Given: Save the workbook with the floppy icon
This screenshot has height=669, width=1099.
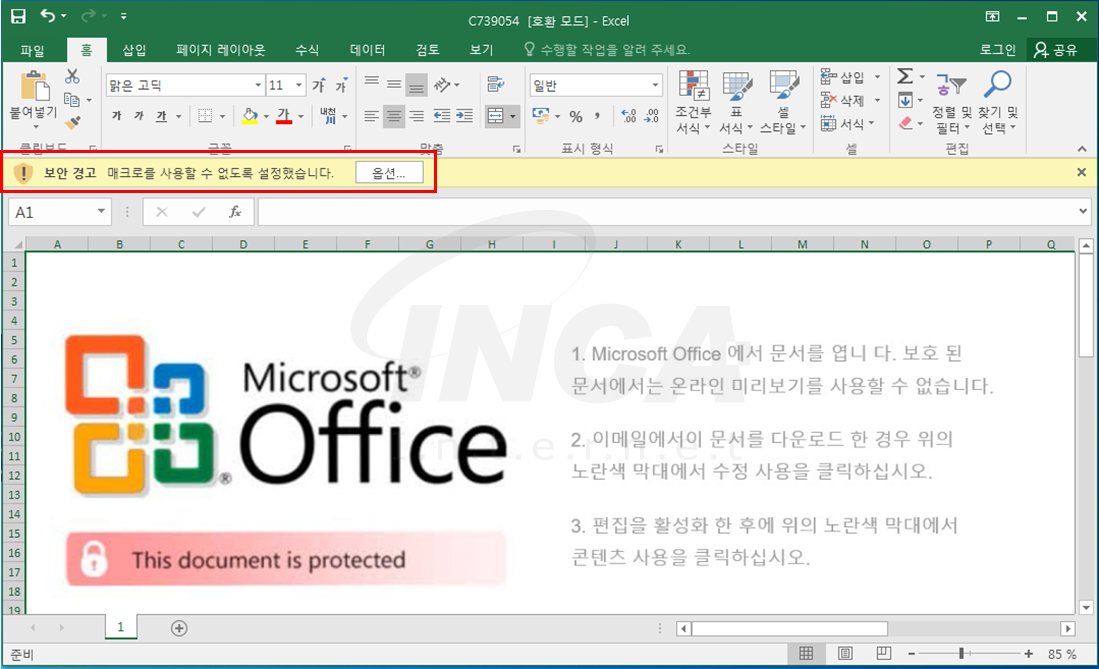Looking at the screenshot, I should (x=18, y=16).
